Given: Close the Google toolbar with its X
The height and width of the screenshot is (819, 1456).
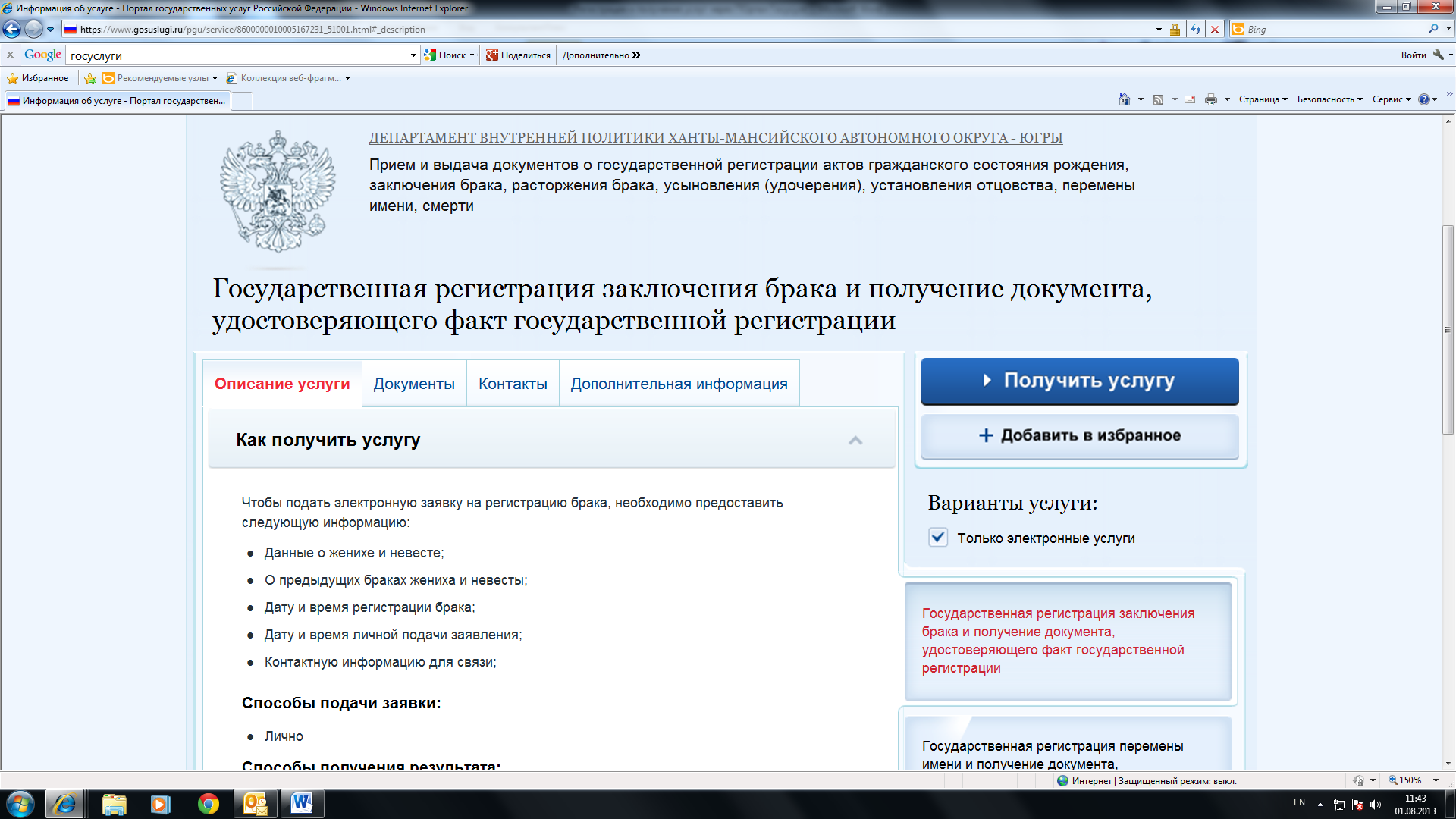Looking at the screenshot, I should 11,55.
